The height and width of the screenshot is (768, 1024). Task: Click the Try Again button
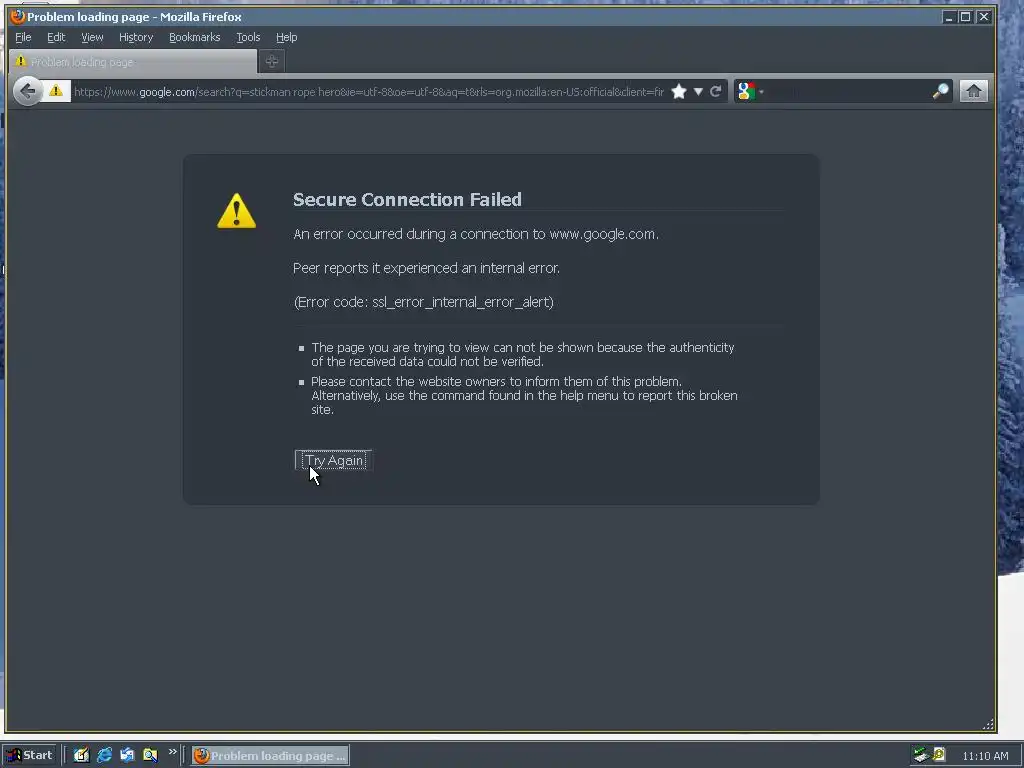tap(334, 460)
